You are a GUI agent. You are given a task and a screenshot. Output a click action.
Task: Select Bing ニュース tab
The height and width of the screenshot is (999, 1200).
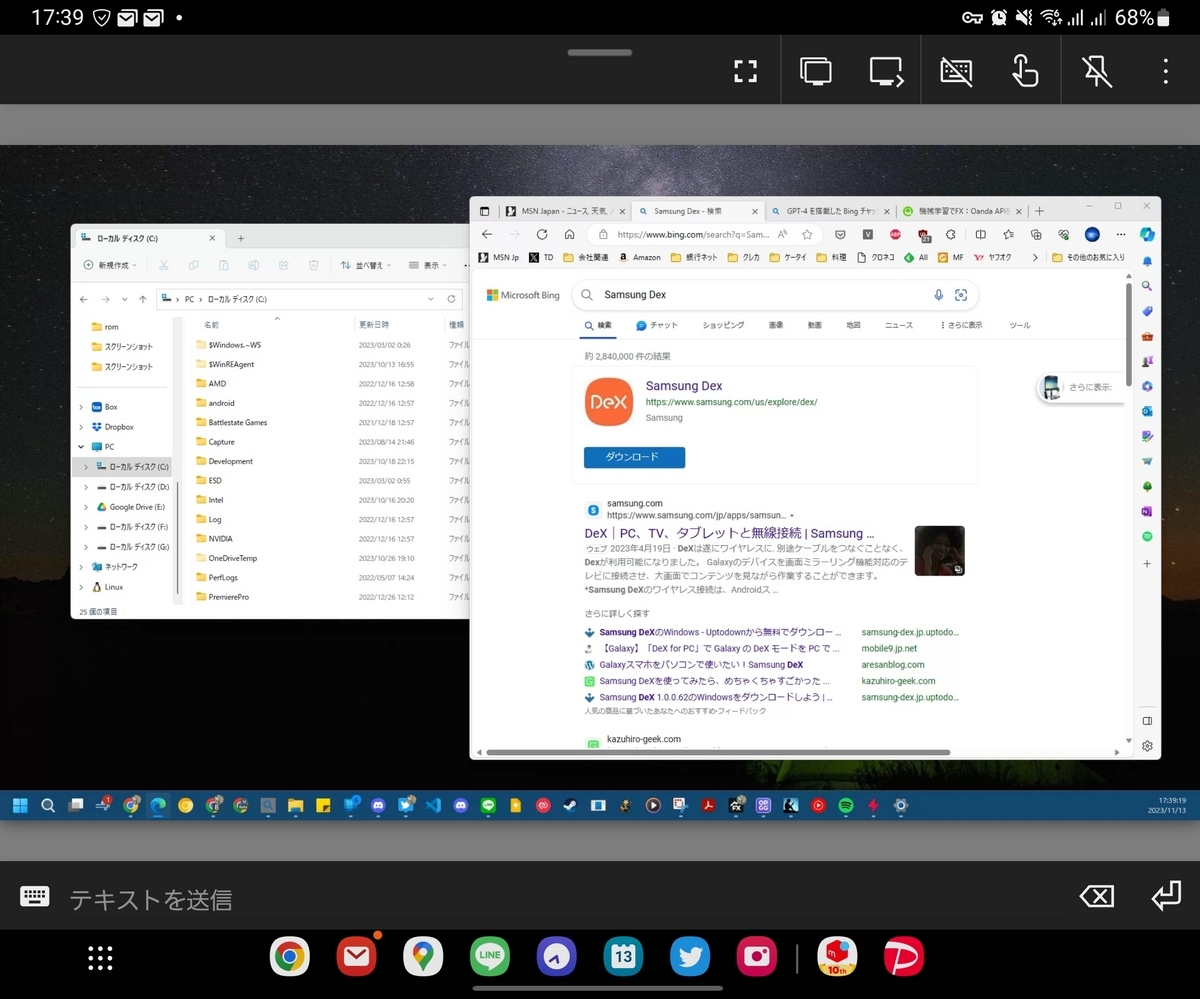pyautogui.click(x=899, y=325)
